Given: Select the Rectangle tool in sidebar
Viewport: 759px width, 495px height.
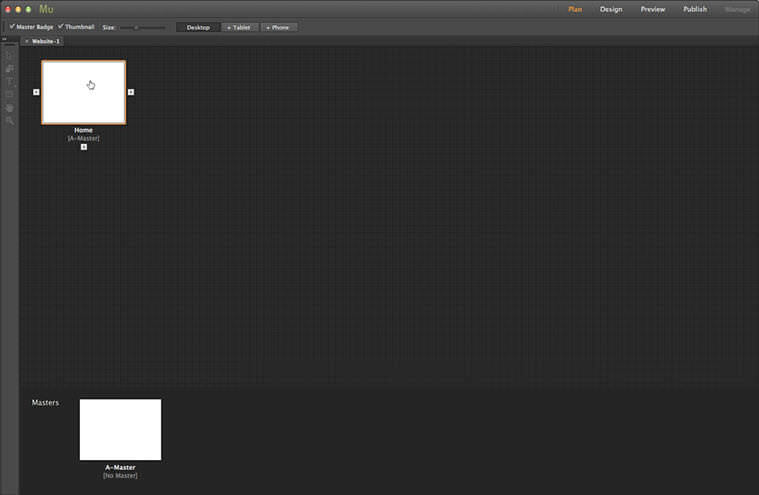Looking at the screenshot, I should [10, 94].
